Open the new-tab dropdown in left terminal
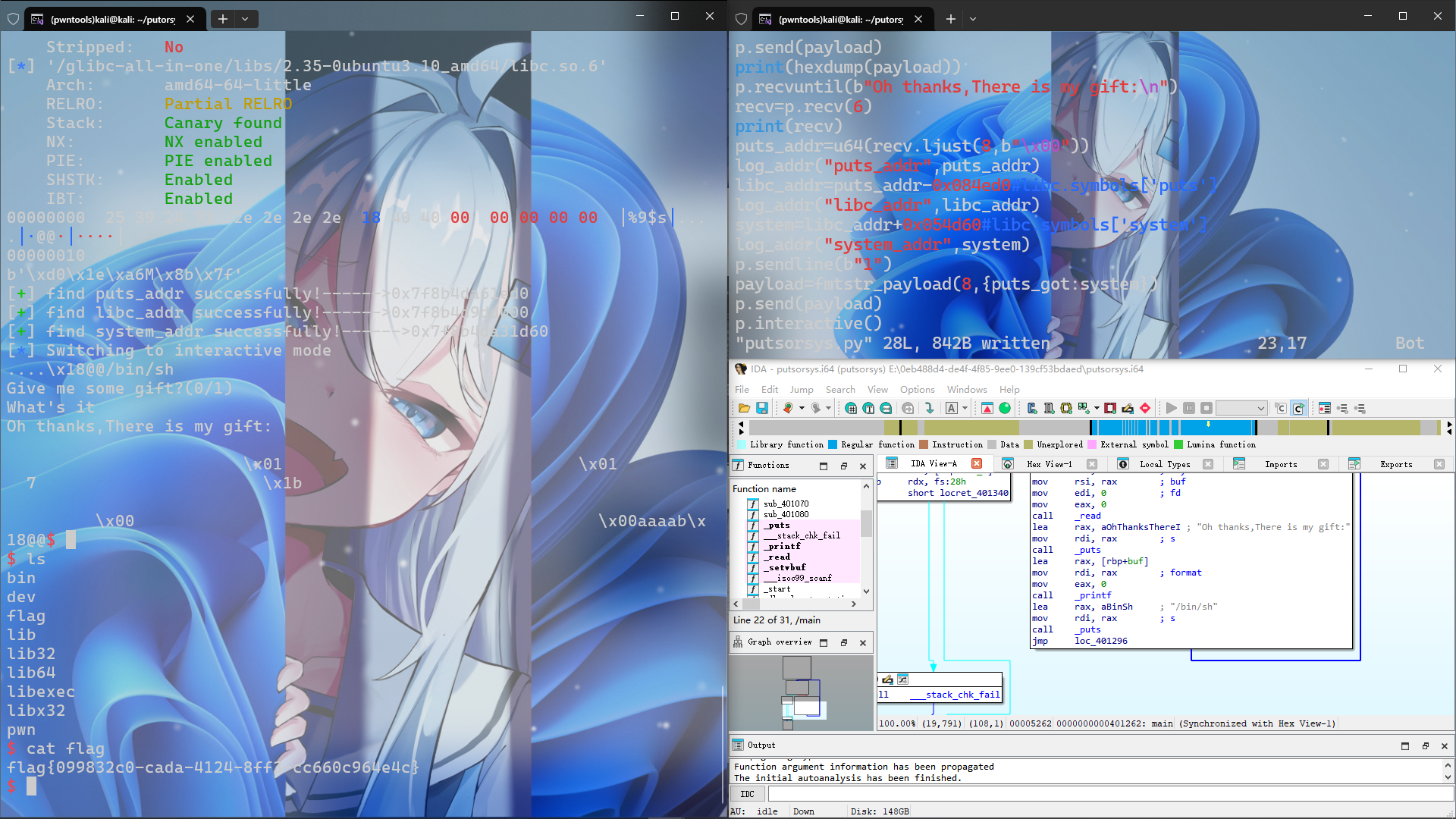This screenshot has width=1456, height=819. [245, 19]
